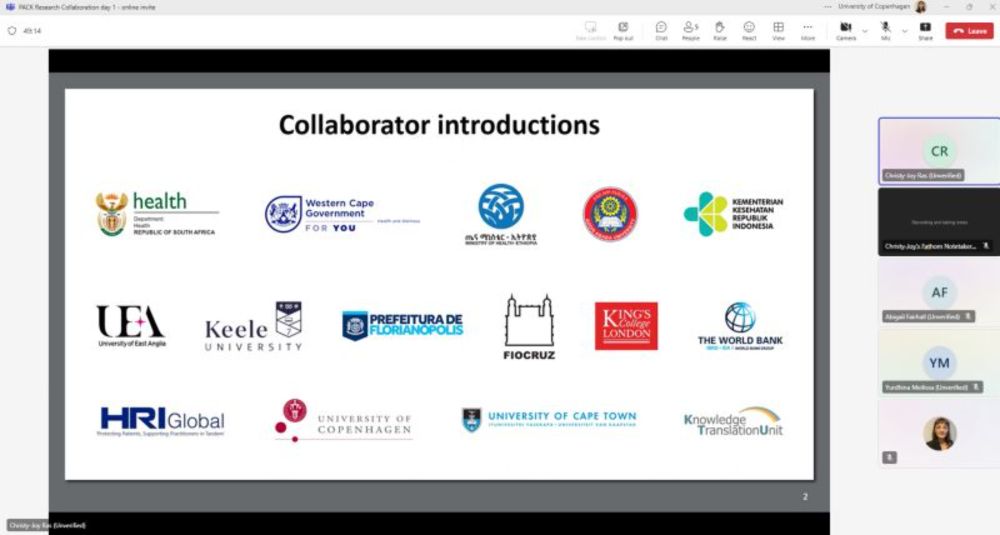The image size is (1000, 535).
Task: Unmute the Mic
Action: click(x=886, y=31)
